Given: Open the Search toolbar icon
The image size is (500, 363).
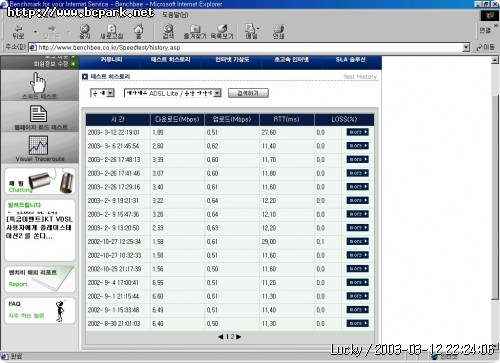Looking at the screenshot, I should click(x=168, y=29).
